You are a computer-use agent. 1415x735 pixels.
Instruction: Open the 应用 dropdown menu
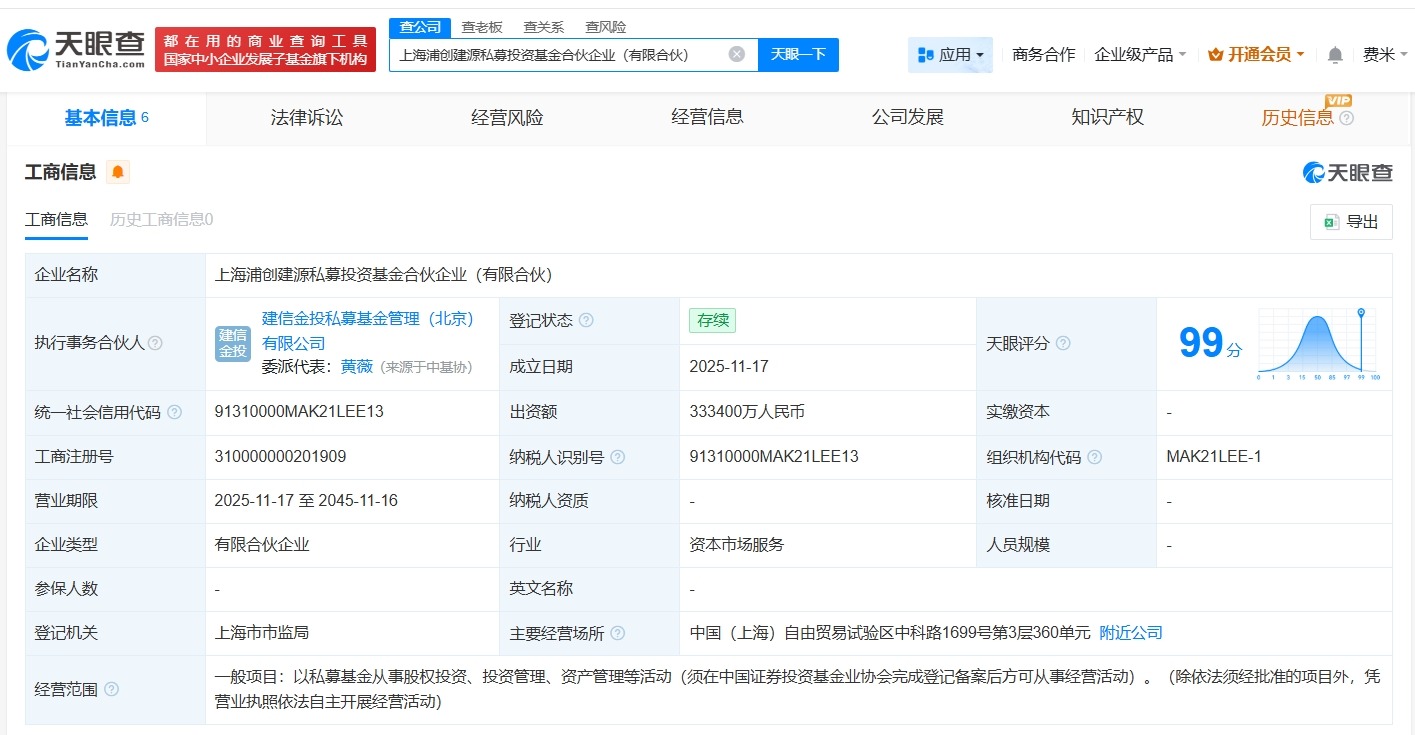pos(950,55)
